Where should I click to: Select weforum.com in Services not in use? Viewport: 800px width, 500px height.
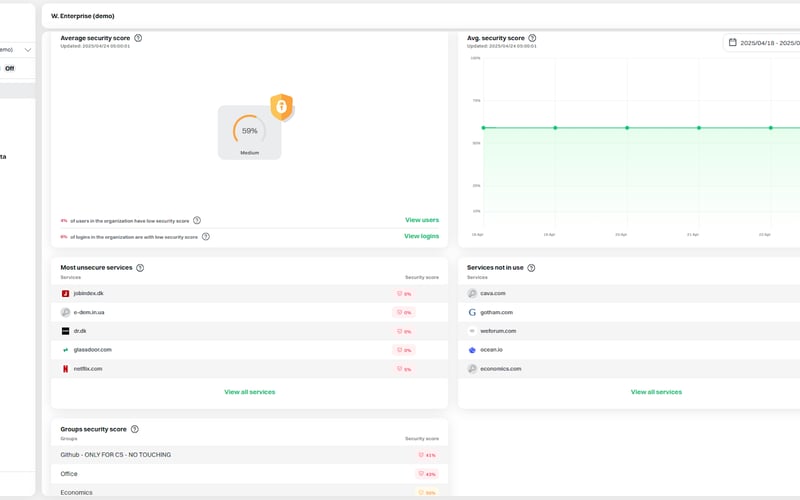629,331
